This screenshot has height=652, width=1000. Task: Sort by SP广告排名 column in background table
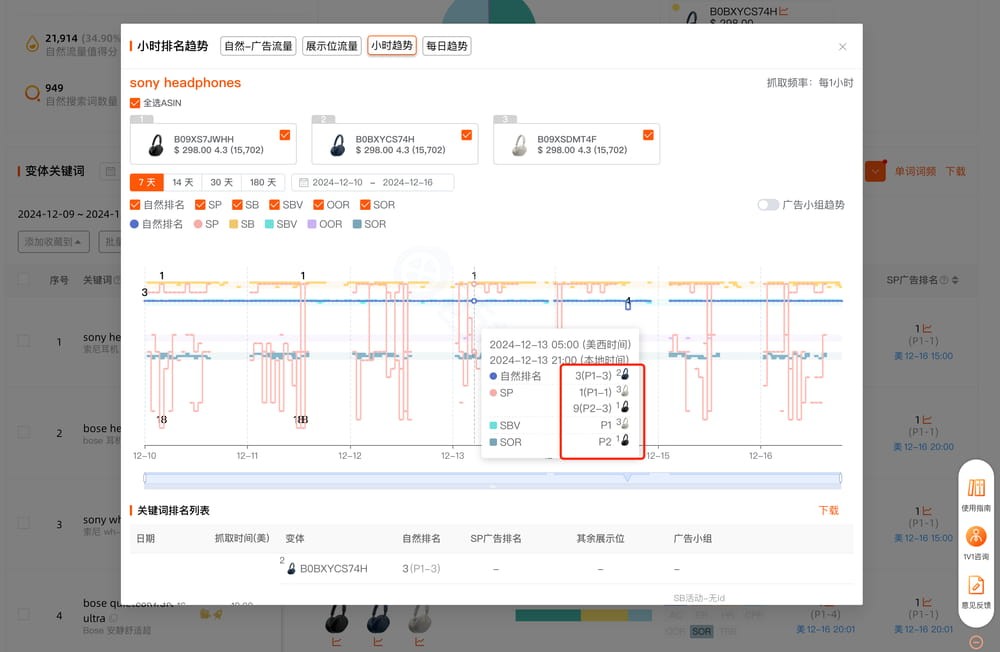click(955, 280)
